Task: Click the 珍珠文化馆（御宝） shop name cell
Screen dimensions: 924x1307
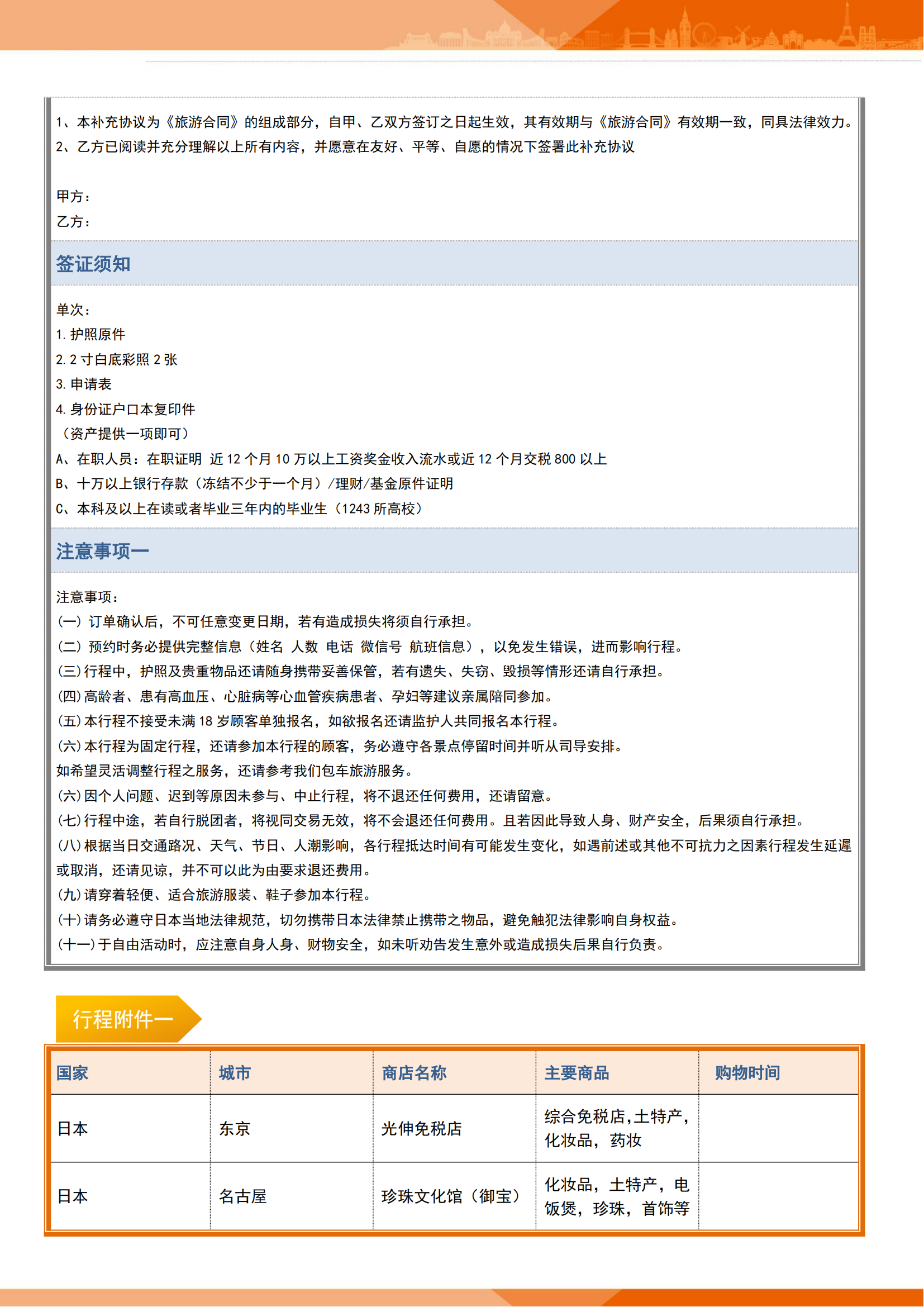Action: click(x=450, y=1196)
